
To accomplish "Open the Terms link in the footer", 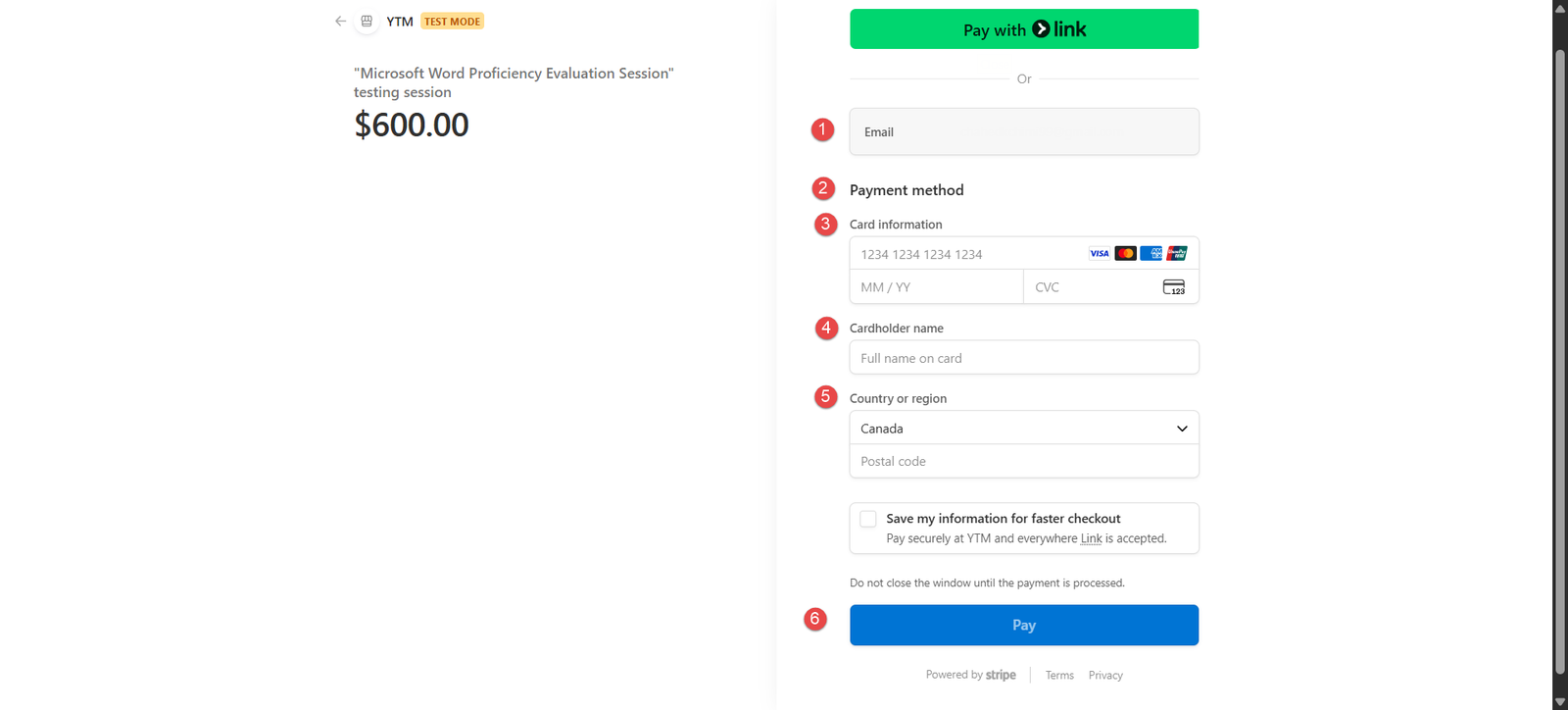I will 1059,676.
